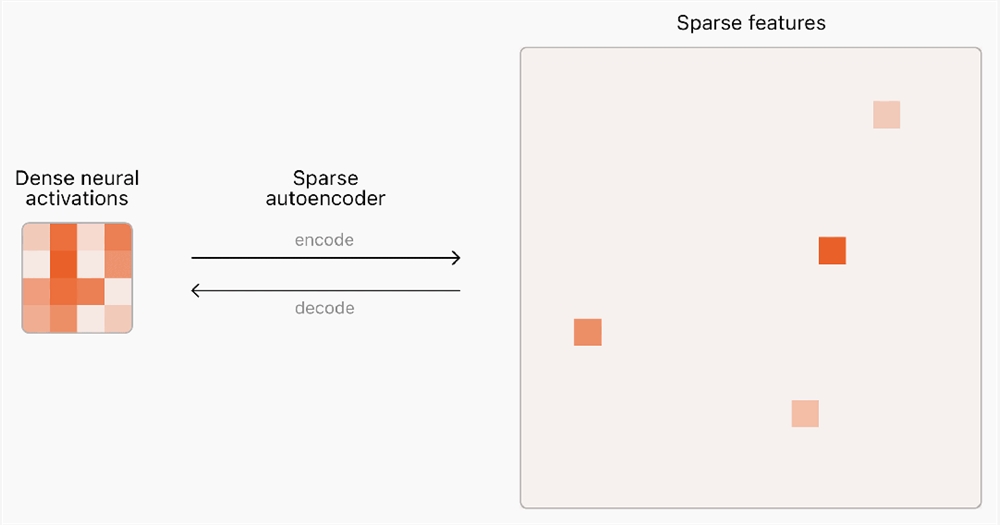This screenshot has width=1000, height=525.
Task: Click dense grid cell in row two, column four
Action: click(118, 264)
